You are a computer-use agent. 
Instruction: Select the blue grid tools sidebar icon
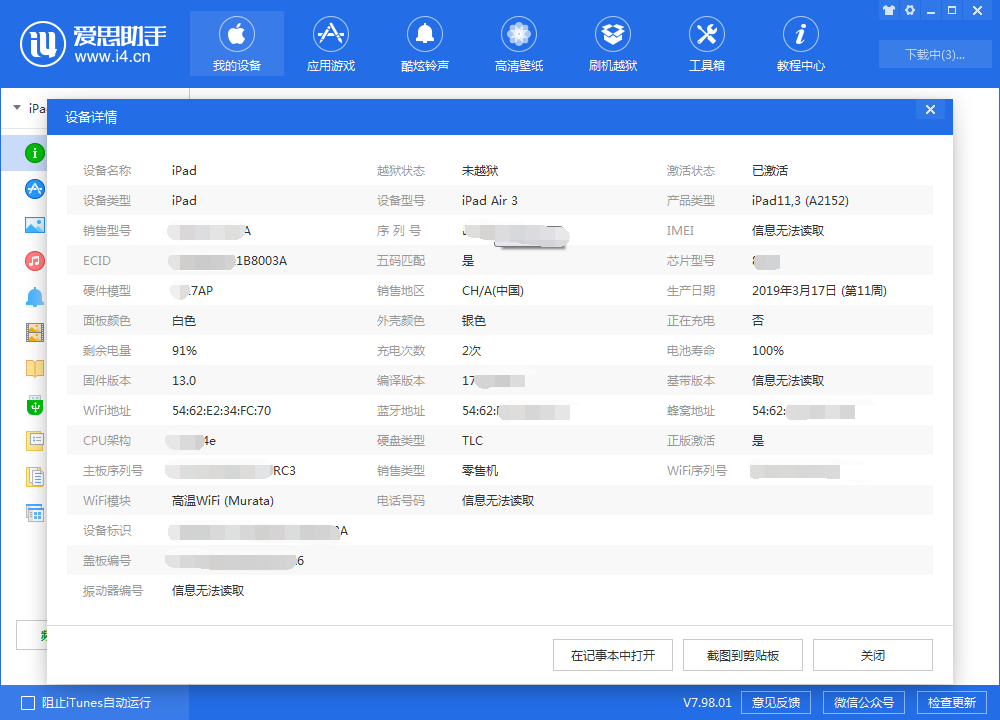pyautogui.click(x=34, y=513)
